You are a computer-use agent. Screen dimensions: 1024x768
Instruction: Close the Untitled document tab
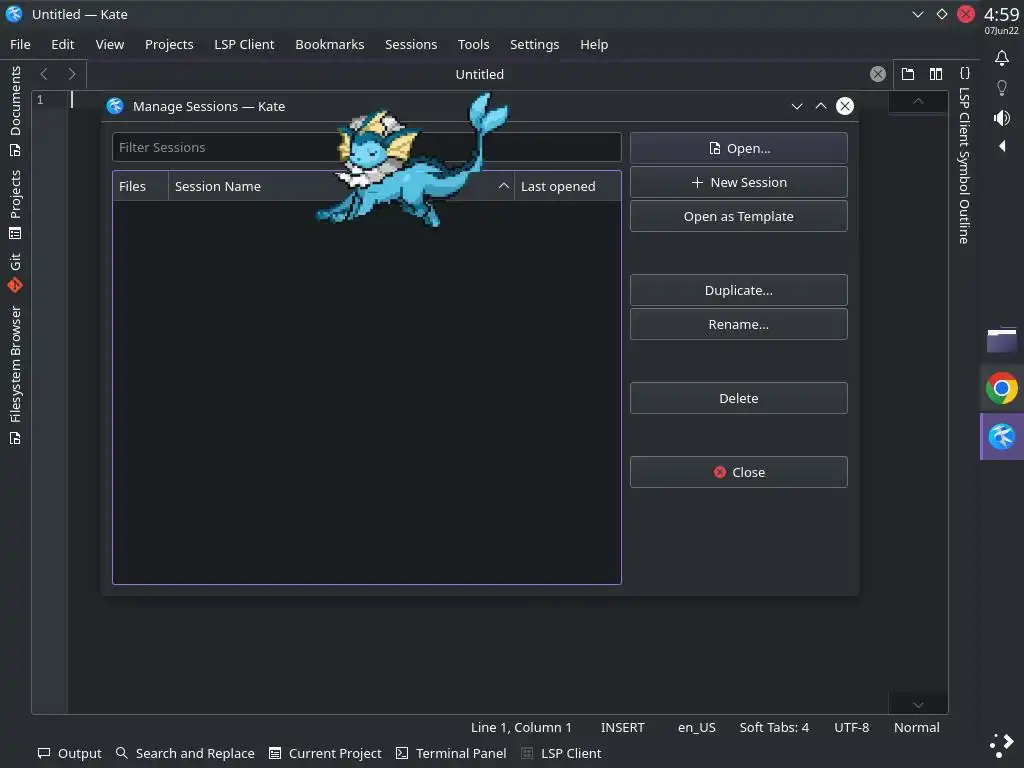[x=878, y=74]
